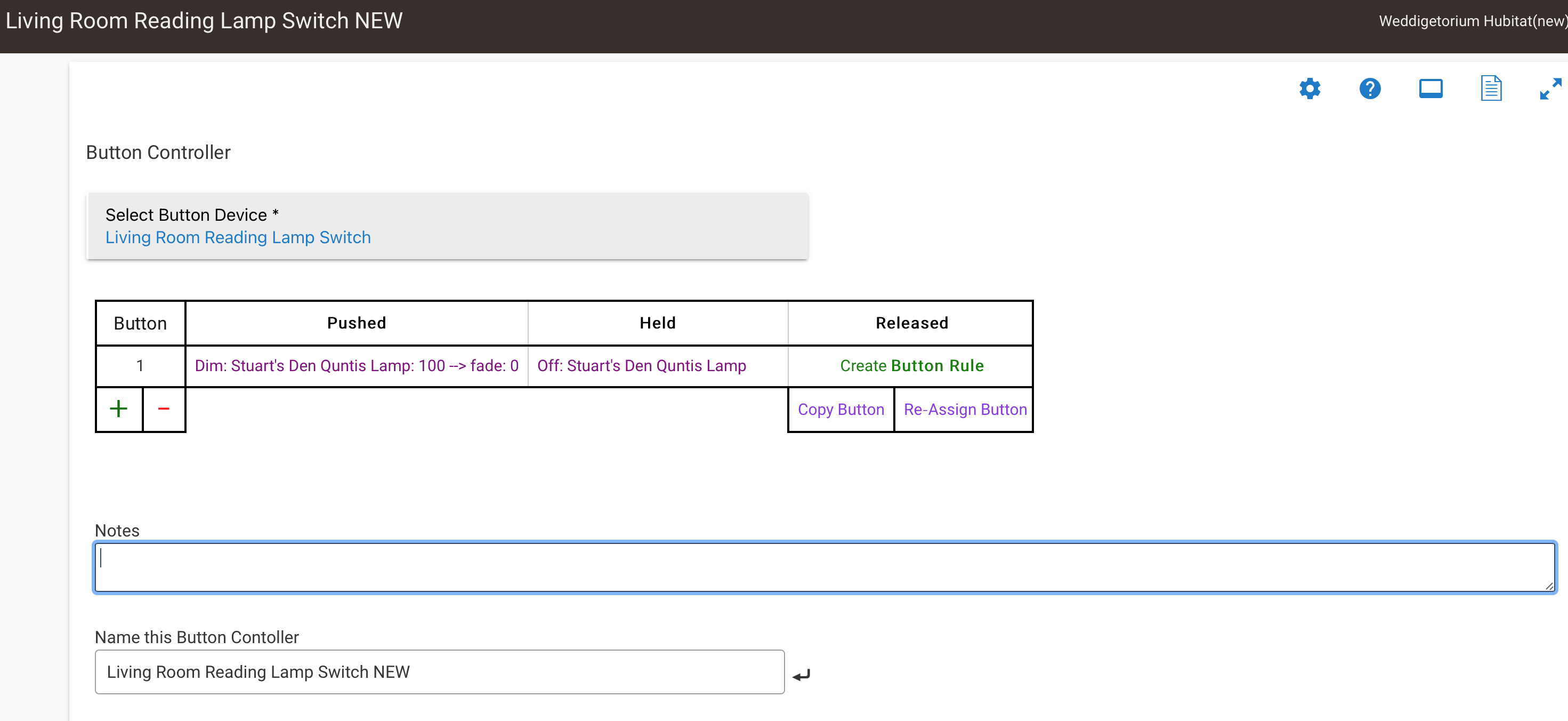Image resolution: width=1568 pixels, height=721 pixels.
Task: Edit the Held Off Qunitis Lamp action
Action: (641, 365)
